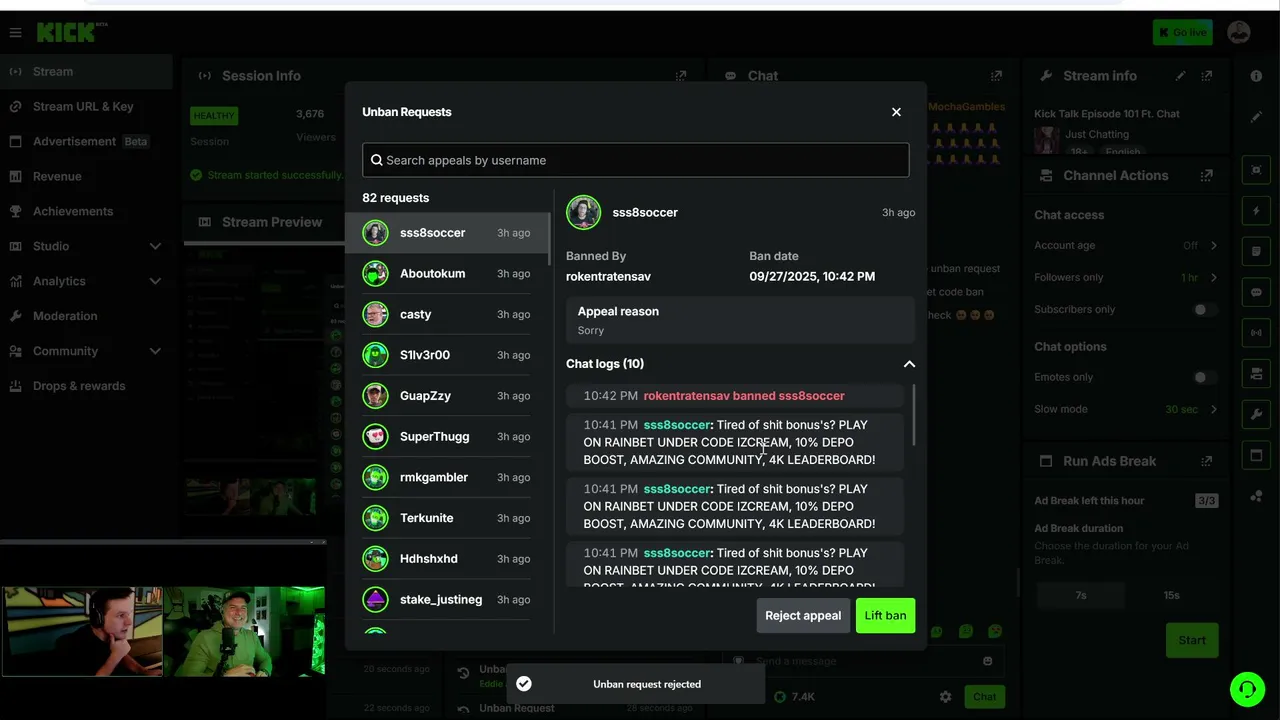Click the sss8soccer avatar in the appeal details
Screen dimensions: 1280x720
coord(583,212)
